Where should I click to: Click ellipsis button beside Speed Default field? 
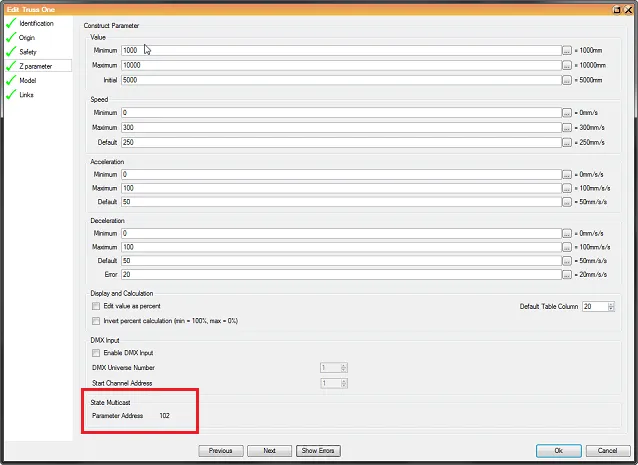click(x=567, y=142)
